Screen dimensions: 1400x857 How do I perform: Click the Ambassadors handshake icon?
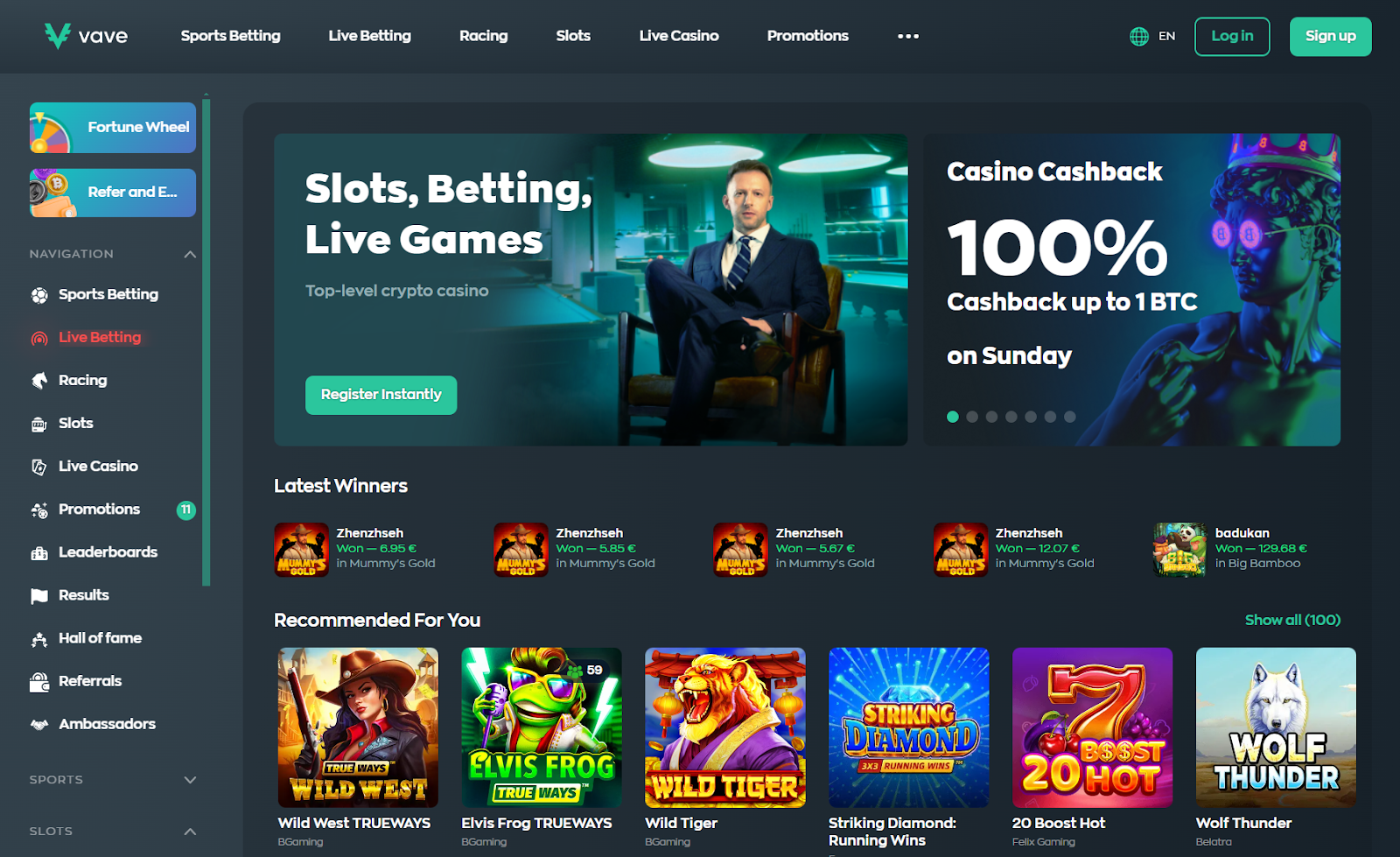(x=39, y=724)
